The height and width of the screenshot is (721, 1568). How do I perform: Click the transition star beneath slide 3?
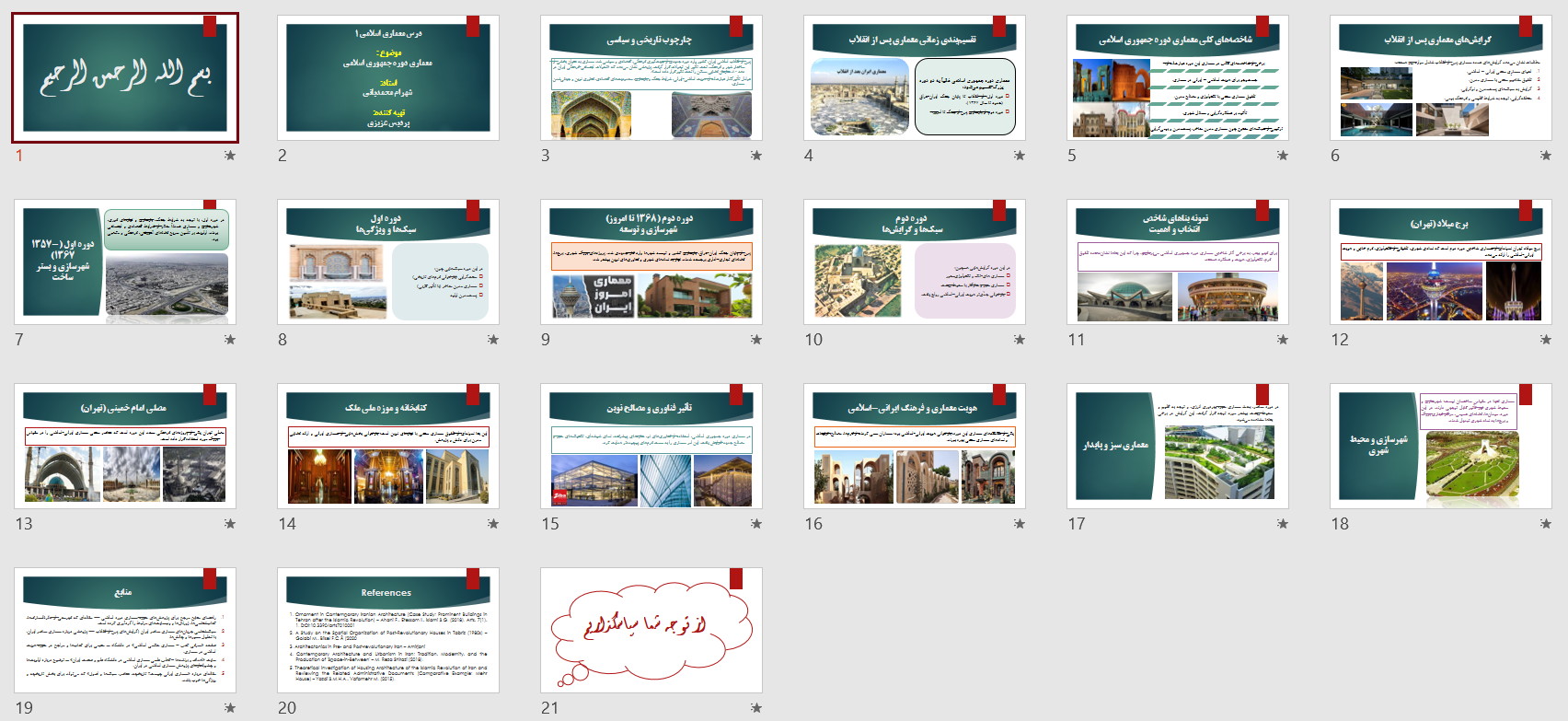756,156
